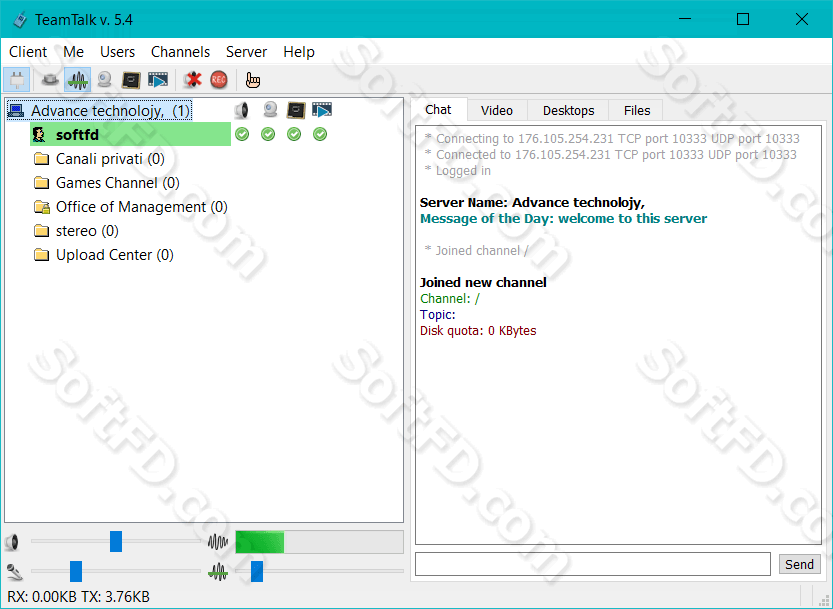Screen dimensions: 833x609
Task: Share desktop blackboard toolbar icon
Action: [x=131, y=80]
